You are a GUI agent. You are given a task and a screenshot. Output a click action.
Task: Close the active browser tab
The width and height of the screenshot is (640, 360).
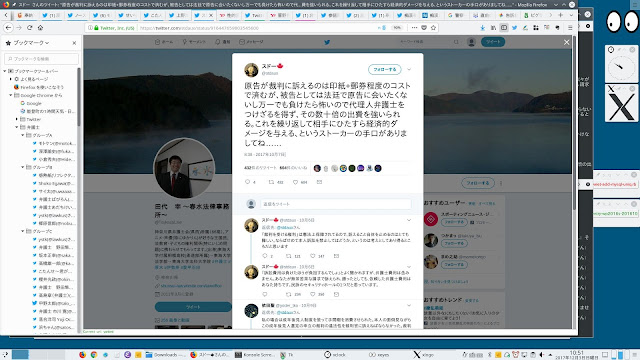(211, 15)
